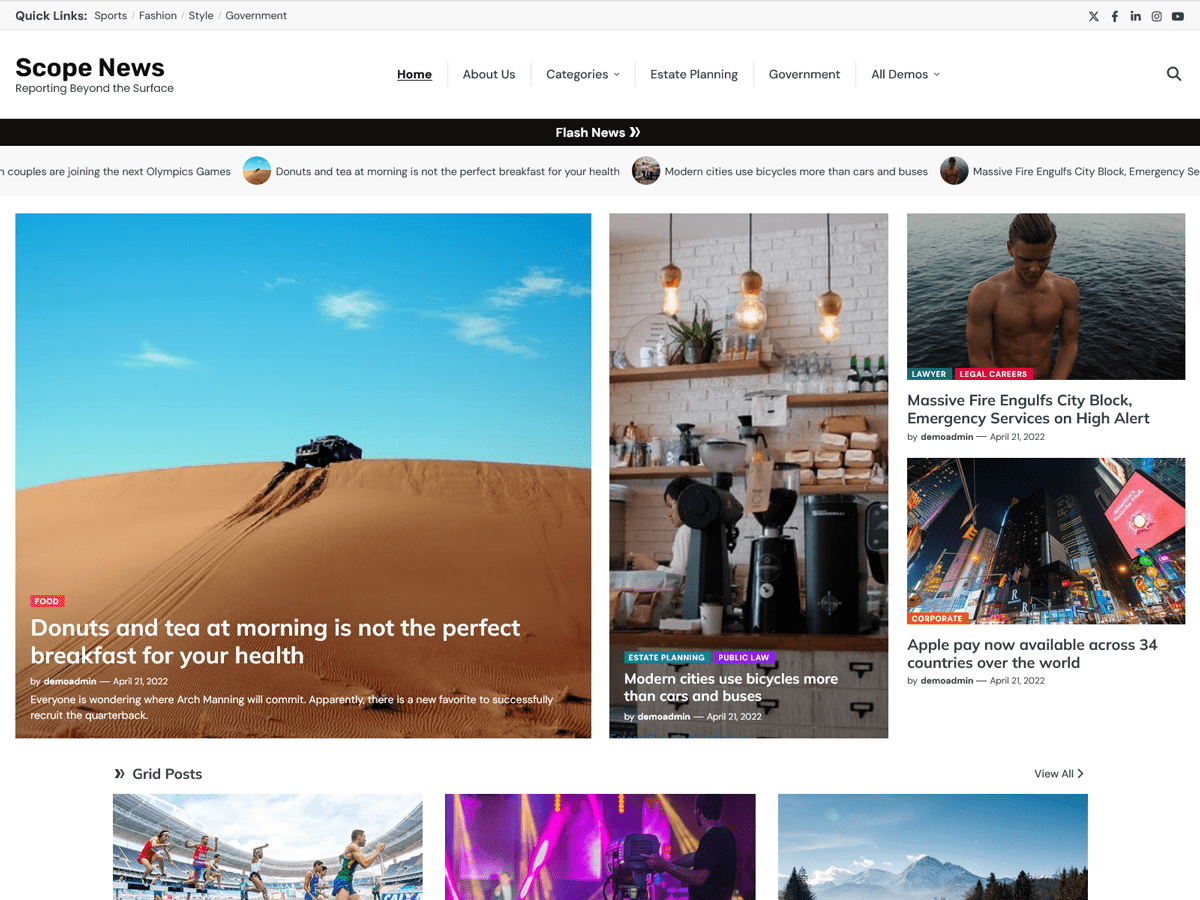Click the Instagram icon at top right

[1156, 16]
